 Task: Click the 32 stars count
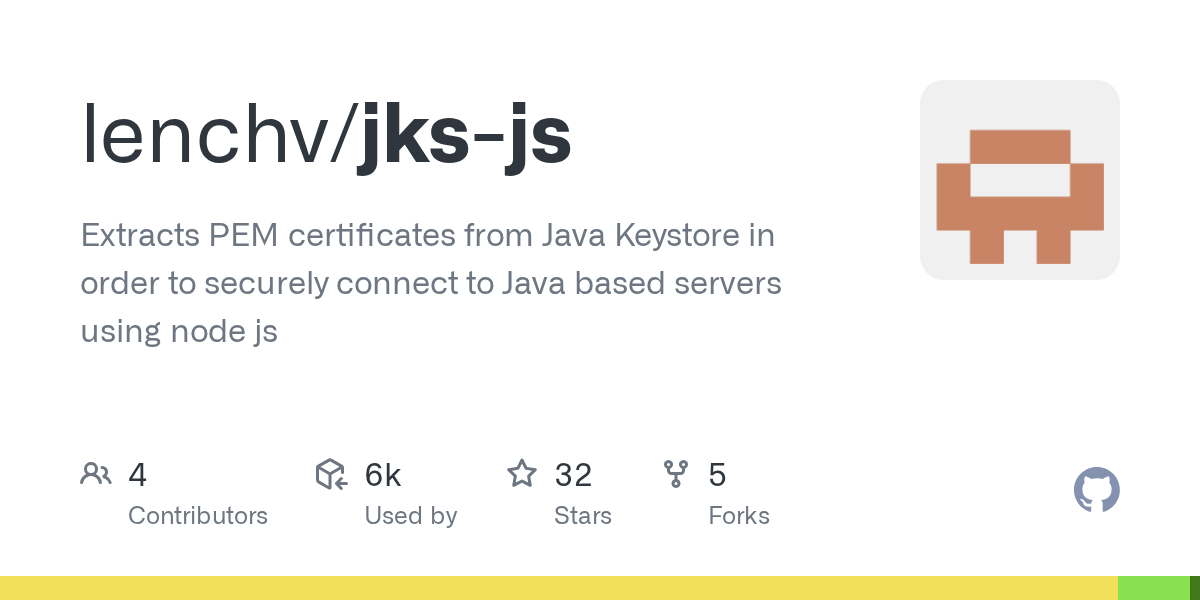tap(573, 474)
